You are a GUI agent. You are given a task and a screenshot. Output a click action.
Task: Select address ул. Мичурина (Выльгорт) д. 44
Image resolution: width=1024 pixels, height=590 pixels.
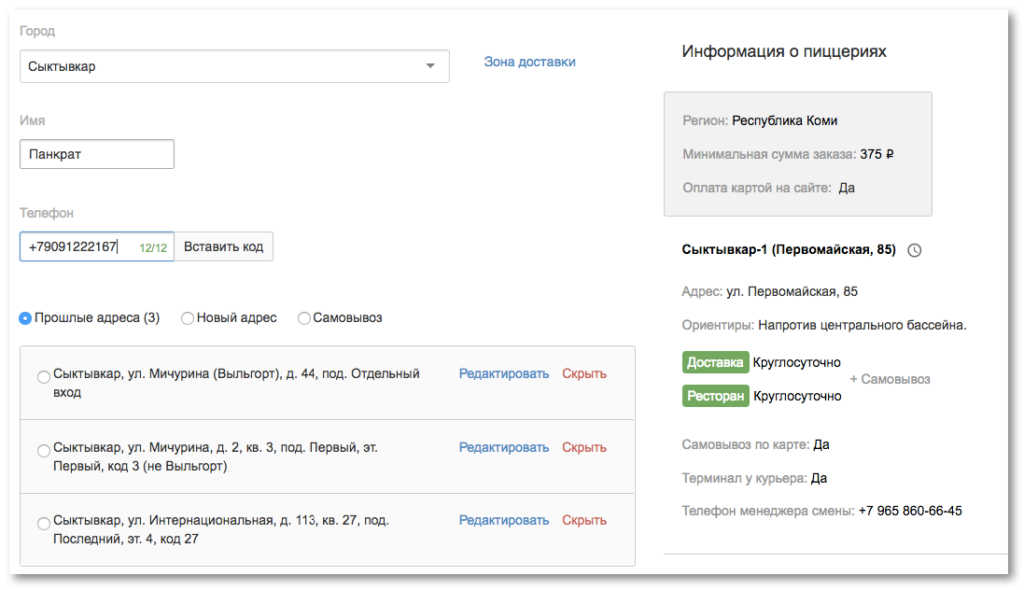pyautogui.click(x=43, y=377)
